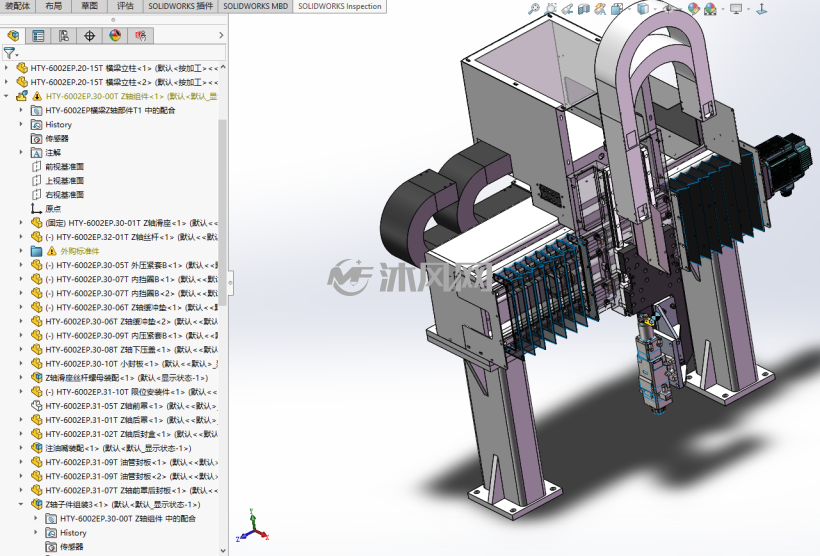Screen dimensions: 820x556
Task: Select HTY-6002EP.30-01T Z轴滑座<1>
Action: click(124, 223)
